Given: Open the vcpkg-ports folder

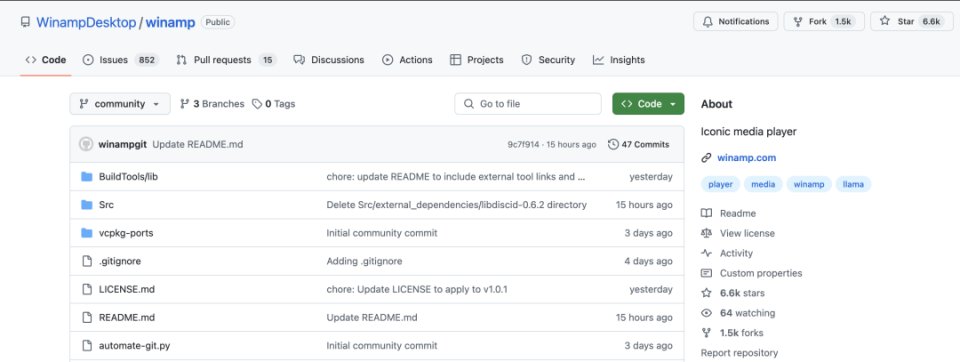Looking at the screenshot, I should (126, 233).
